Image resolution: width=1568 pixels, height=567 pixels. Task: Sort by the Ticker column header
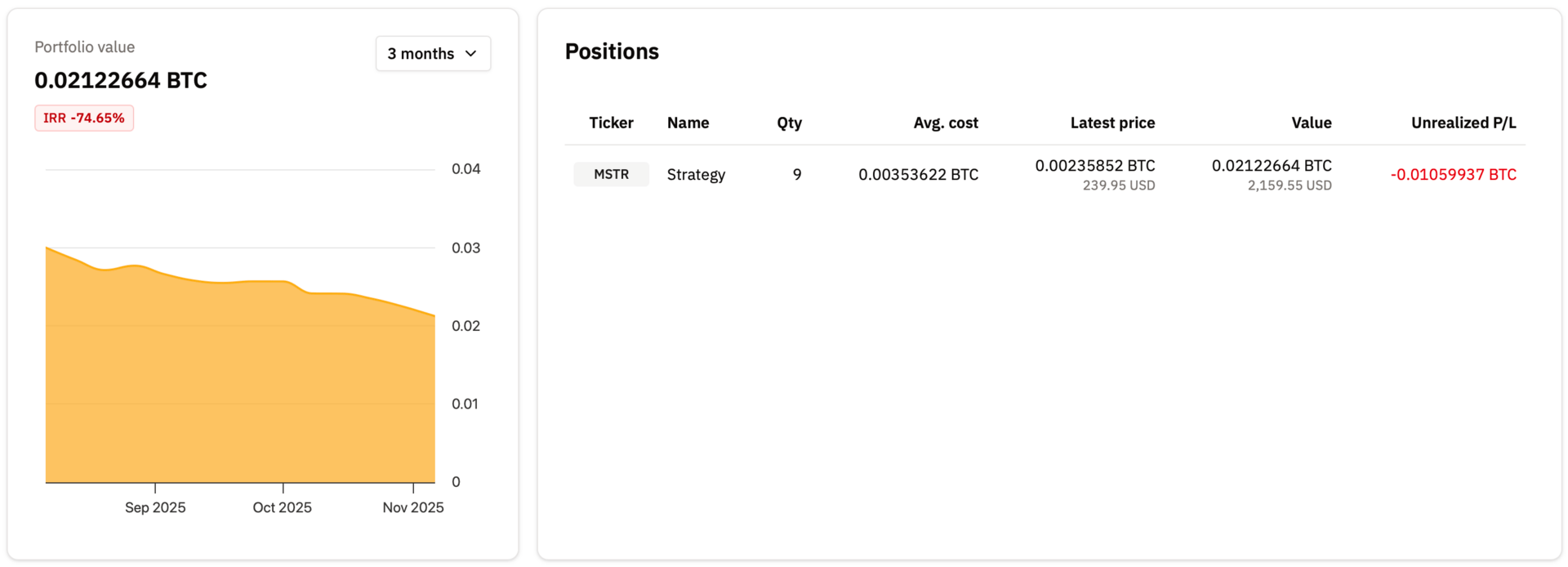[611, 123]
